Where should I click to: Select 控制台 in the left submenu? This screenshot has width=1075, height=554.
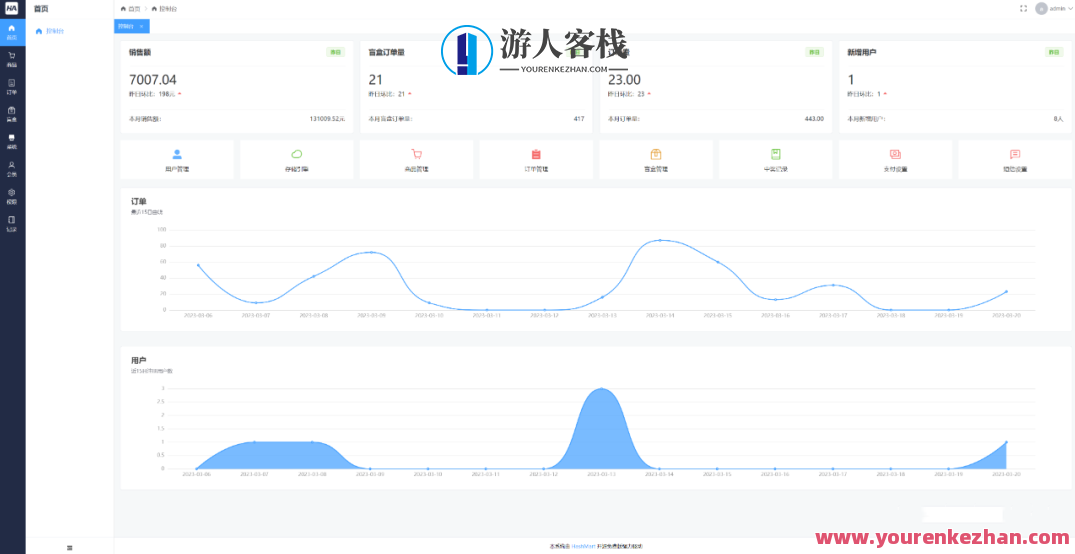70,32
